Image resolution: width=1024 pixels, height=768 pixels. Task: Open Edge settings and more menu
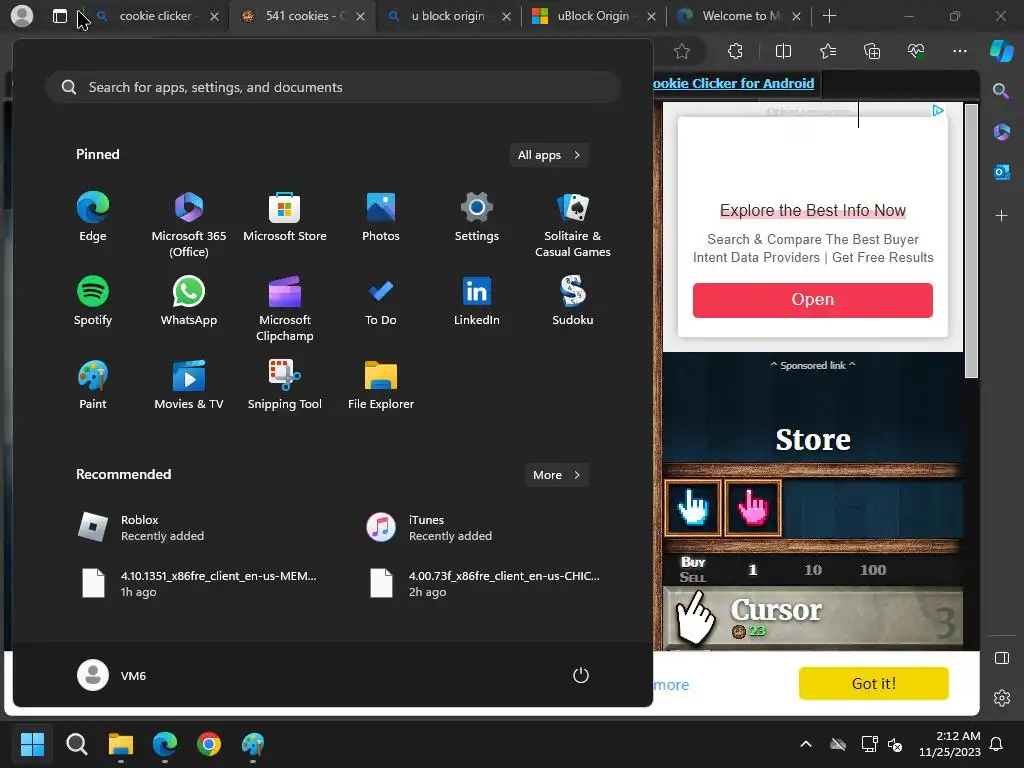(960, 51)
